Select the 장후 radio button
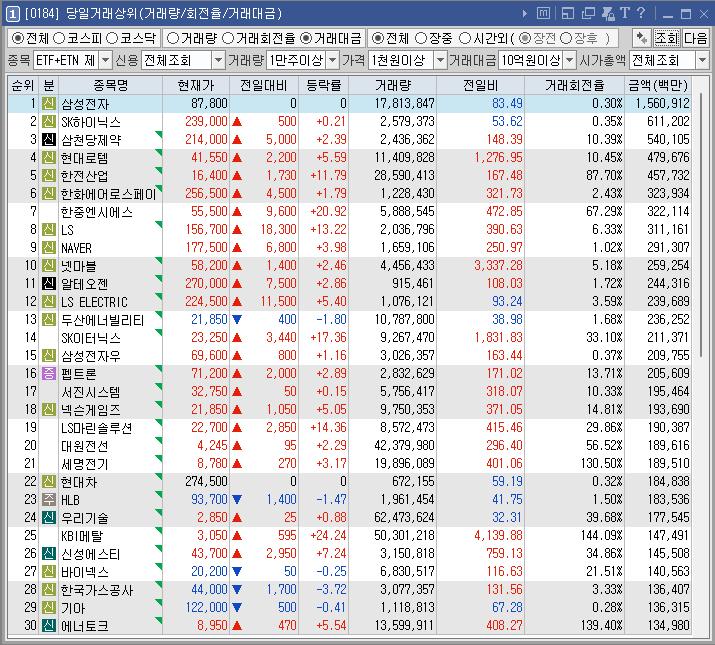Viewport: 715px width, 645px height. coord(566,38)
